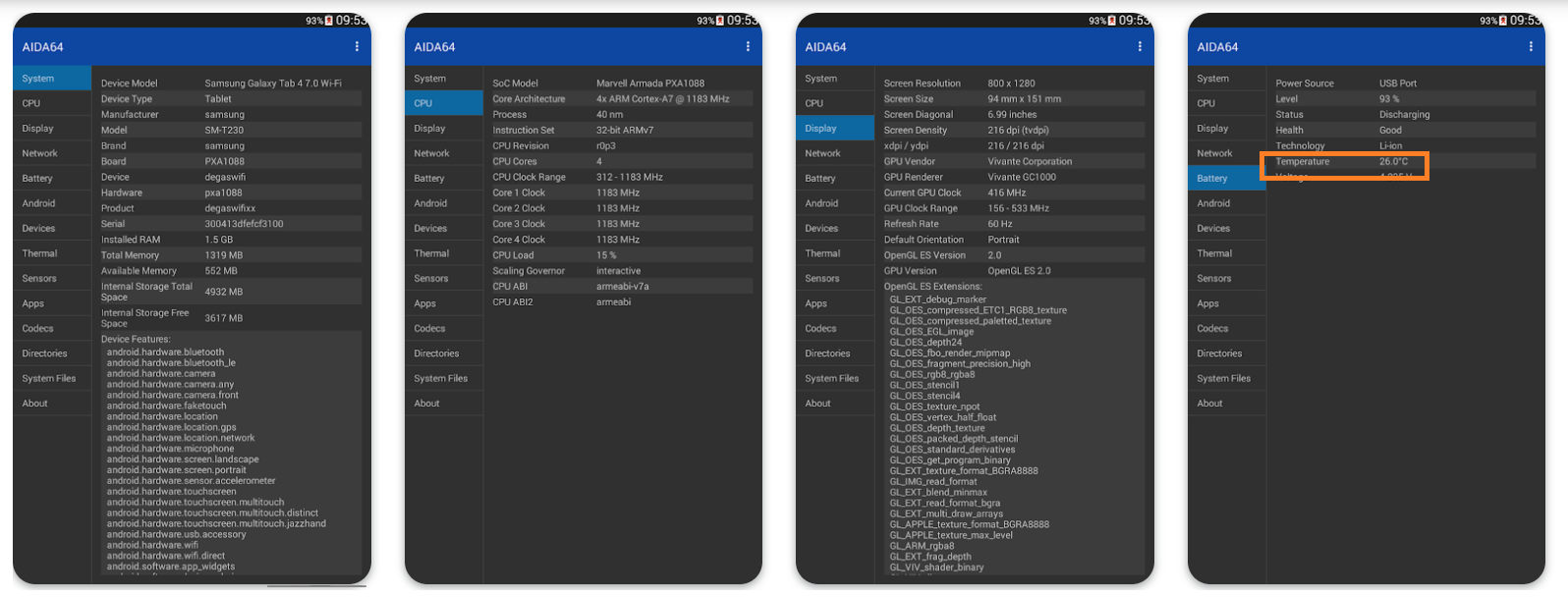Select the highlighted Display tab in the Display screen
This screenshot has width=1568, height=599.
pyautogui.click(x=835, y=129)
